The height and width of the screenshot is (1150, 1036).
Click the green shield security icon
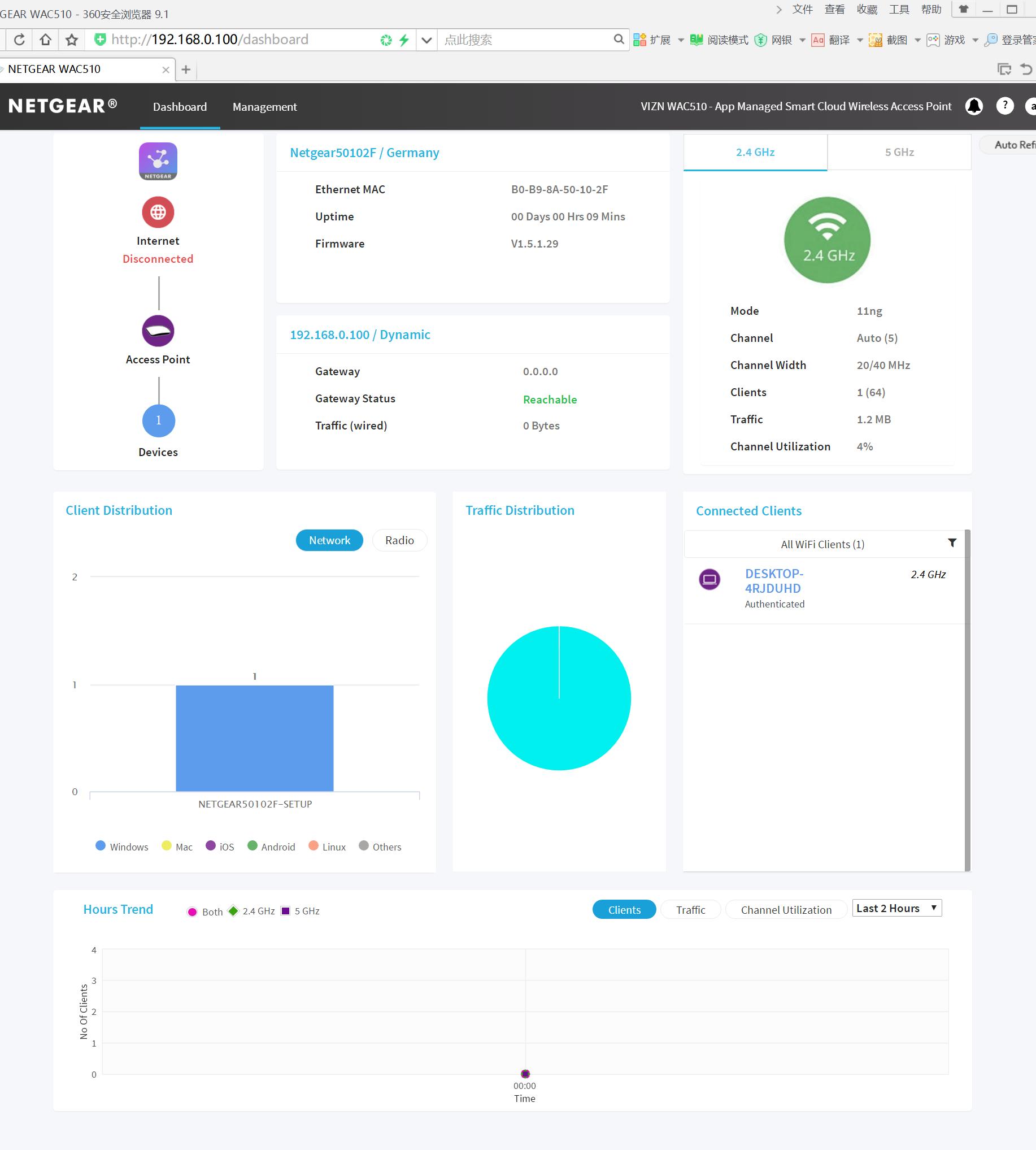(x=100, y=40)
